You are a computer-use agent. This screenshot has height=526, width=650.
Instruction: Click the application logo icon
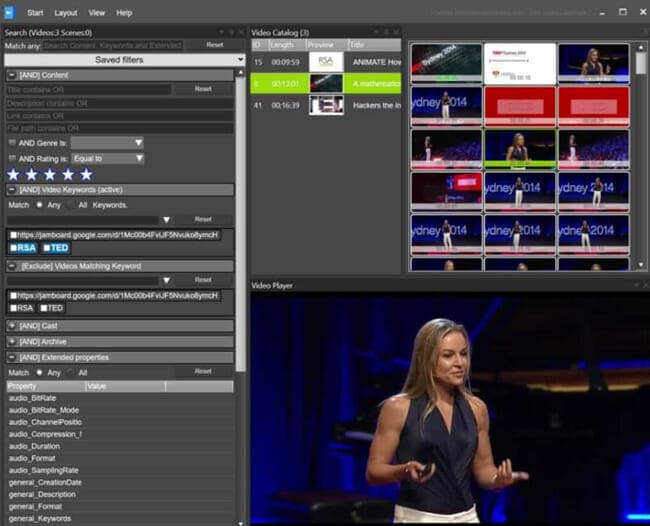point(9,12)
